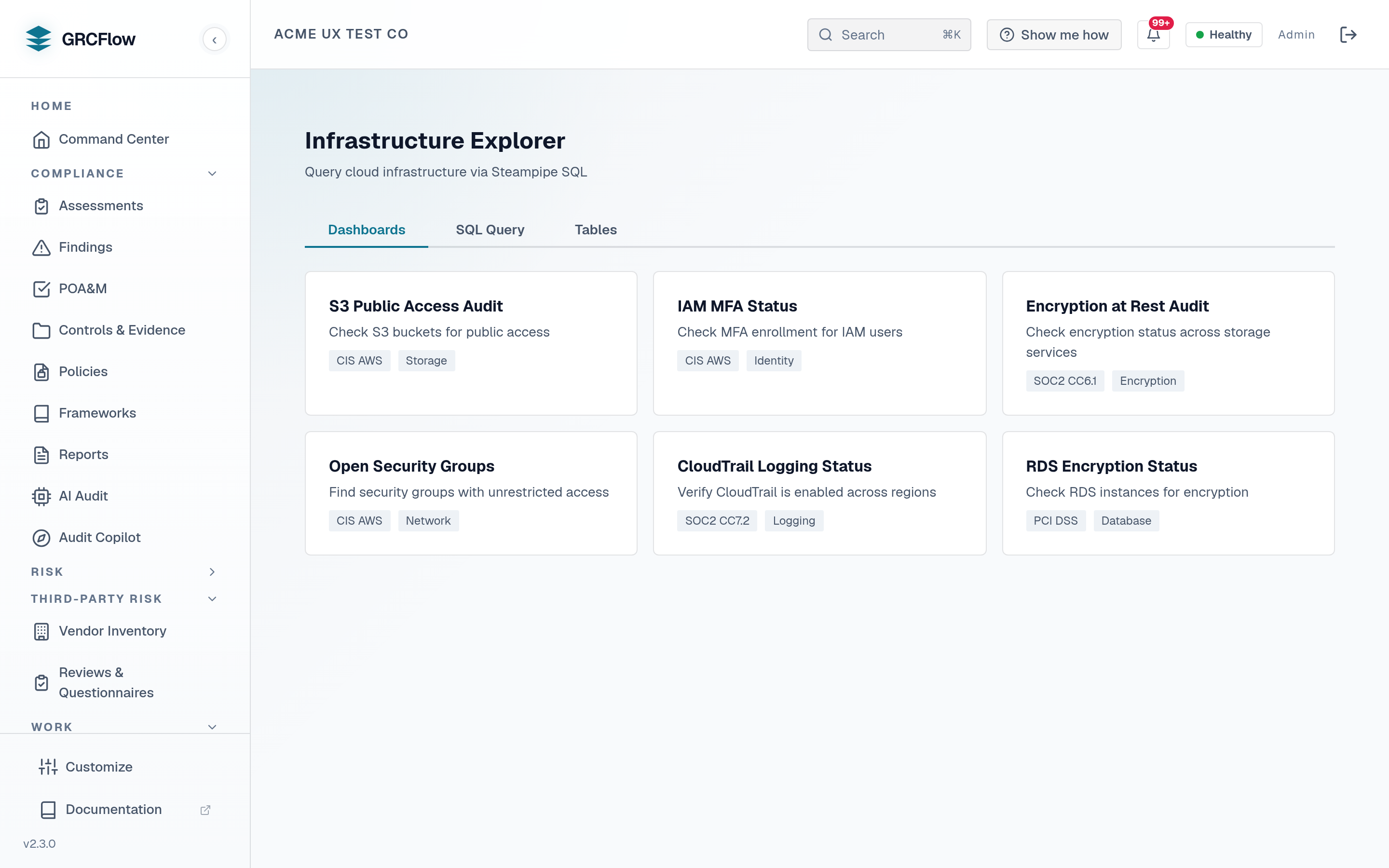The image size is (1389, 868).
Task: Open notifications via the bell icon
Action: tap(1154, 35)
